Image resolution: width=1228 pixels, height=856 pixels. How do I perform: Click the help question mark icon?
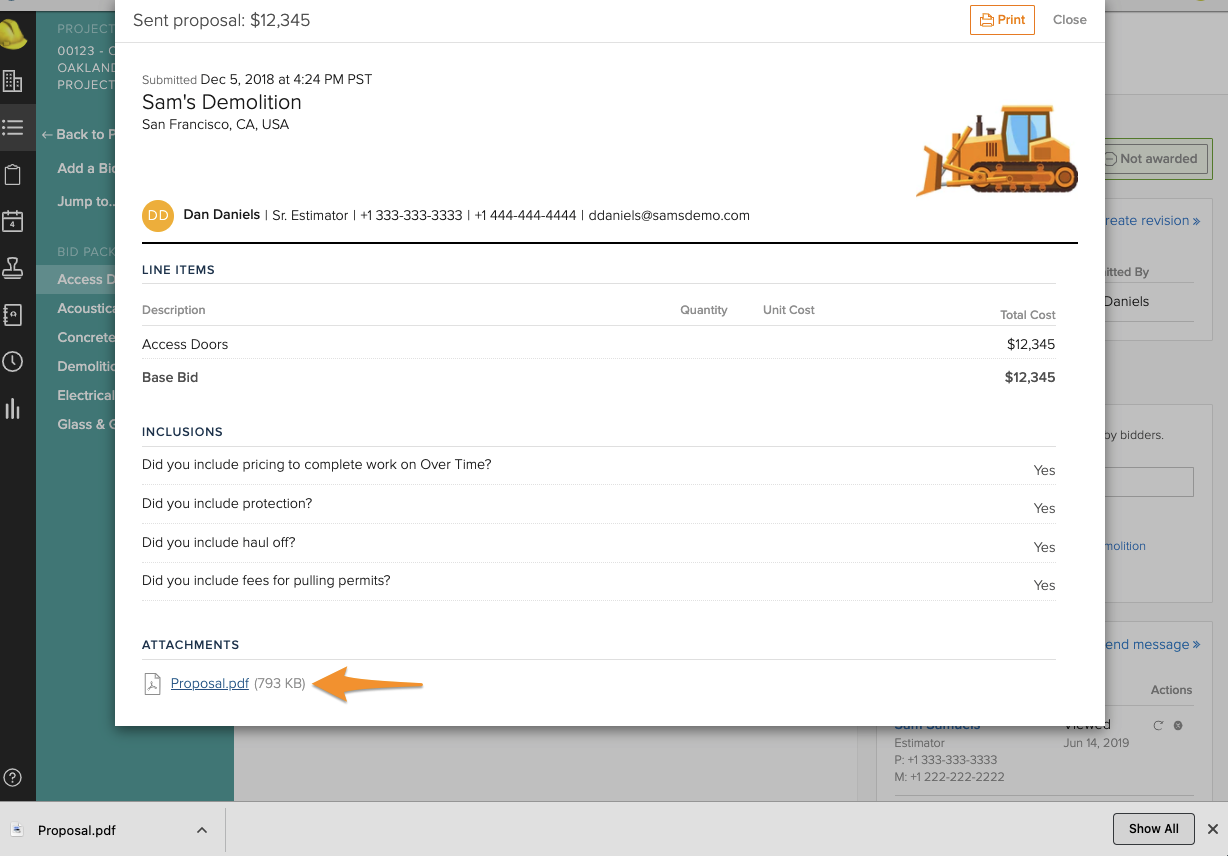(x=13, y=777)
